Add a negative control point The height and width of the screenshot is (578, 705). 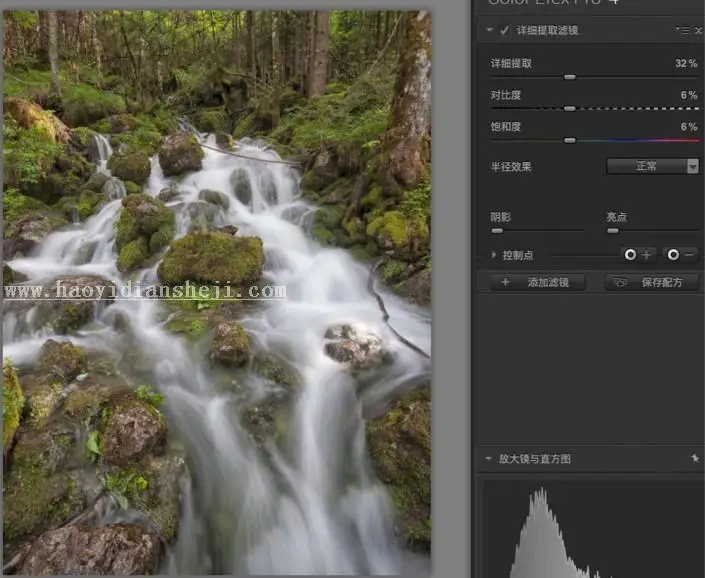[x=681, y=255]
